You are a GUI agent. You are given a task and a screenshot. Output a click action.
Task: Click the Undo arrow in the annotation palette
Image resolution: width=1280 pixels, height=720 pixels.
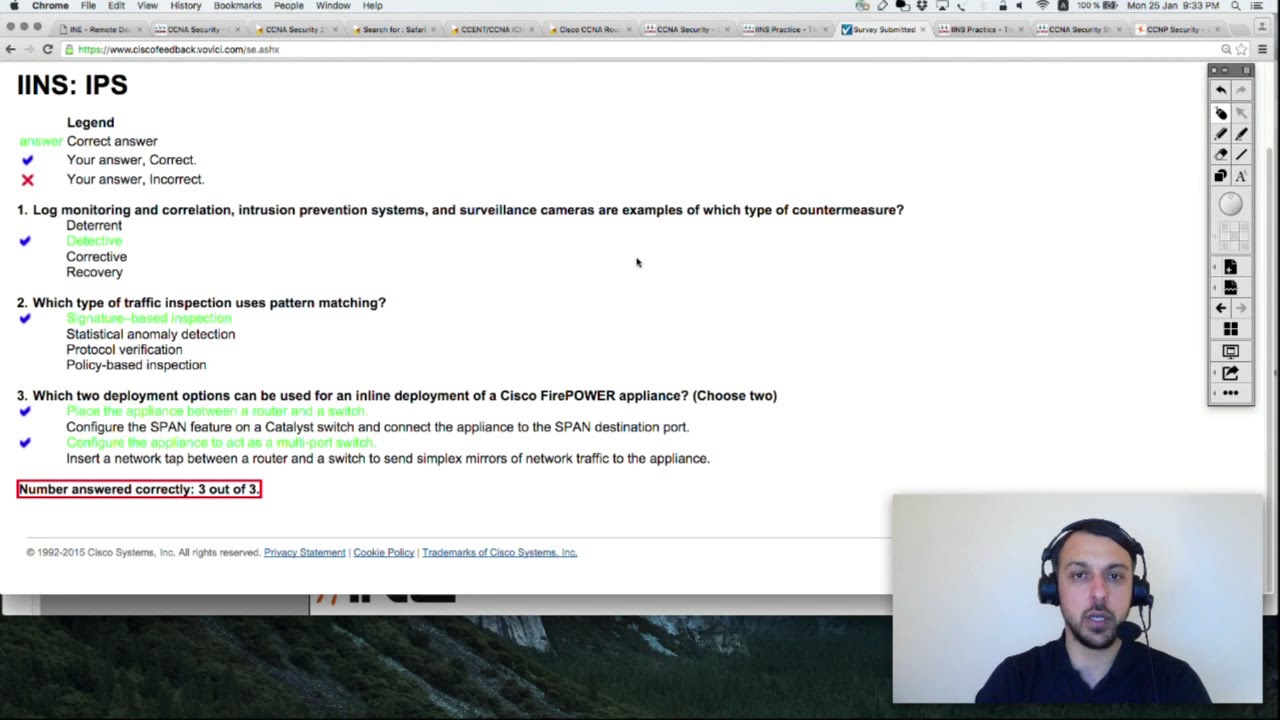pos(1221,91)
